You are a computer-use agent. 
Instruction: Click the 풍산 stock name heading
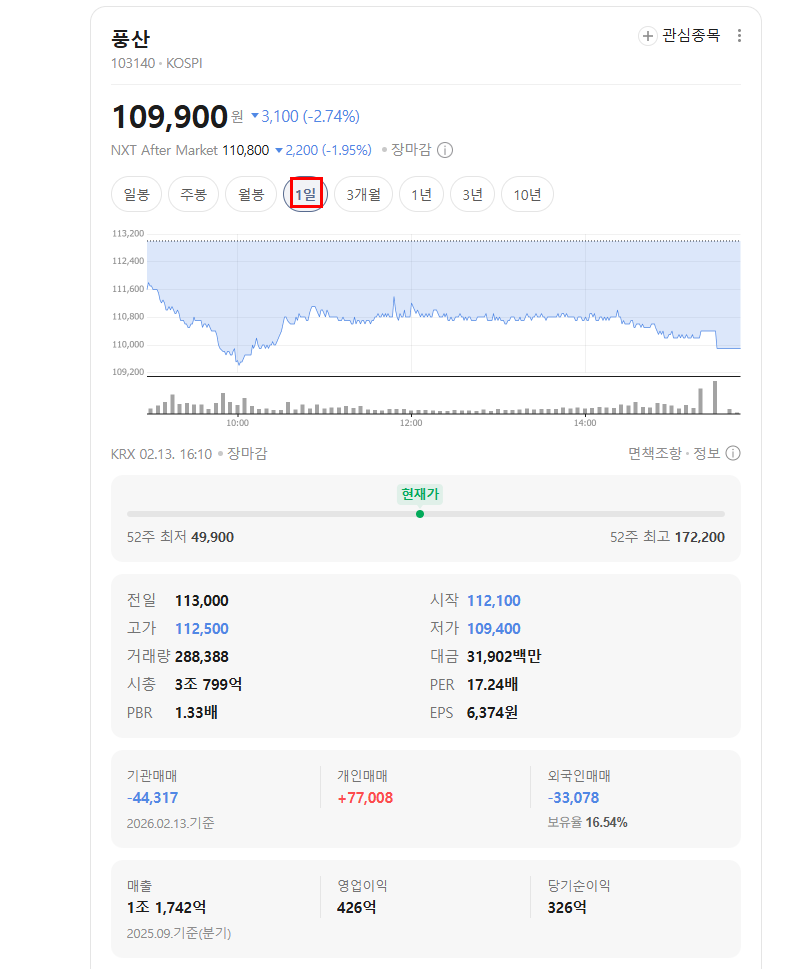pos(130,38)
